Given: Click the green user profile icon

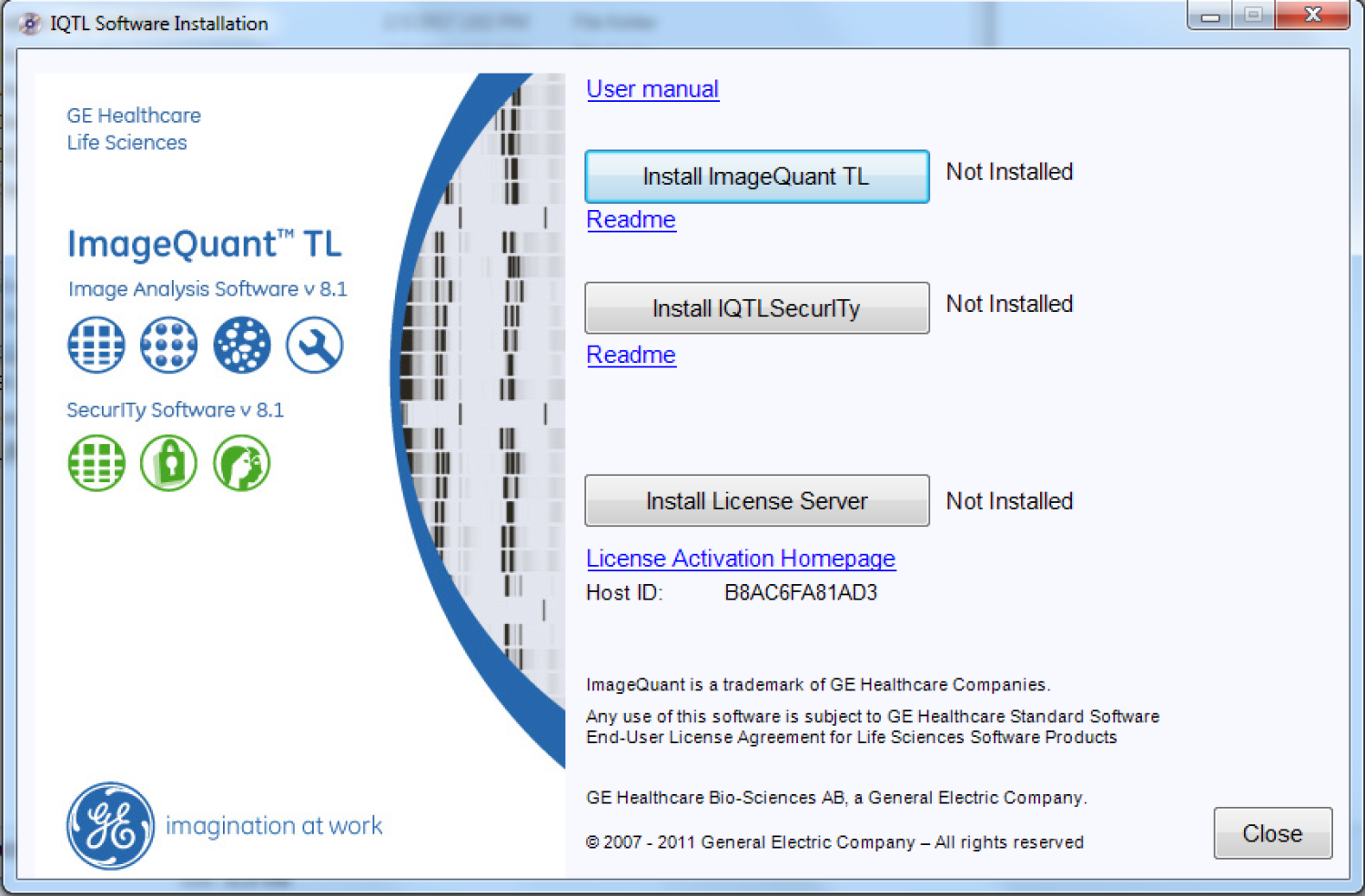Looking at the screenshot, I should [242, 463].
